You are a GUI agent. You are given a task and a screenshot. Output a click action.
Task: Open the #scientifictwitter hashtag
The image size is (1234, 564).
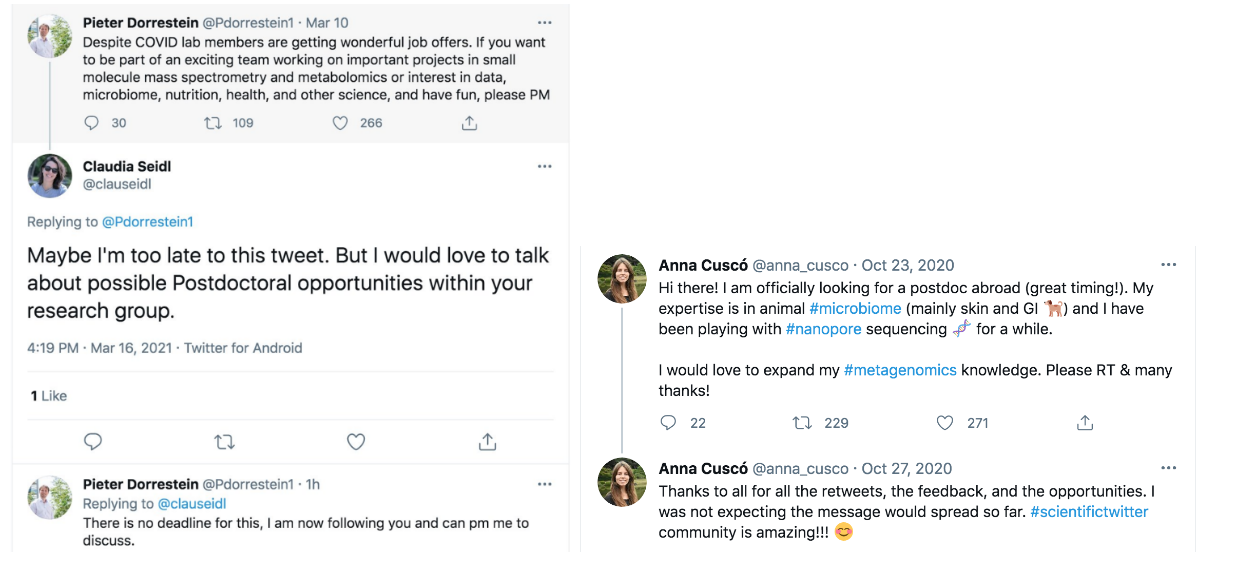[1089, 512]
